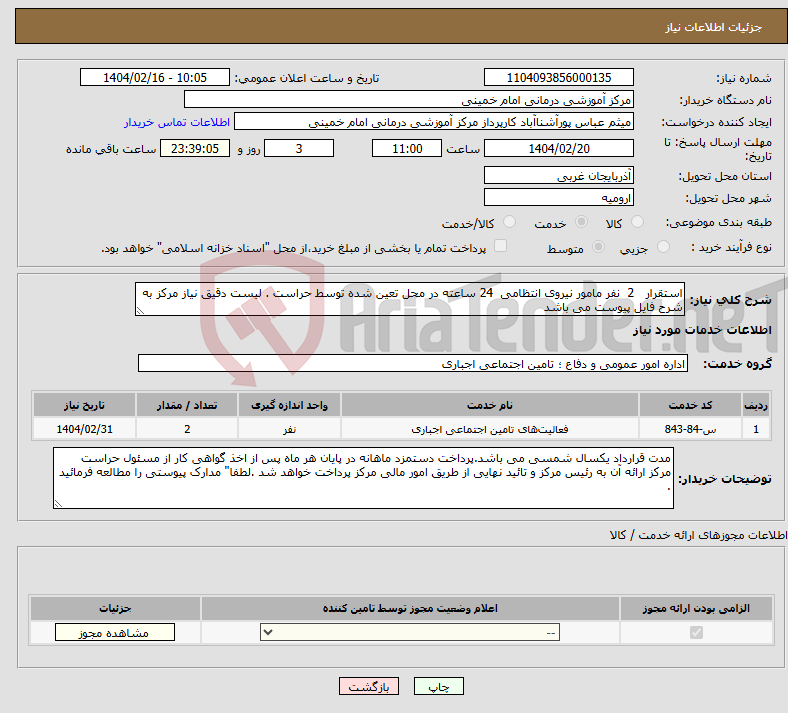Click the جزئیات column header in permits table
This screenshot has width=788, height=713.
pos(115,608)
